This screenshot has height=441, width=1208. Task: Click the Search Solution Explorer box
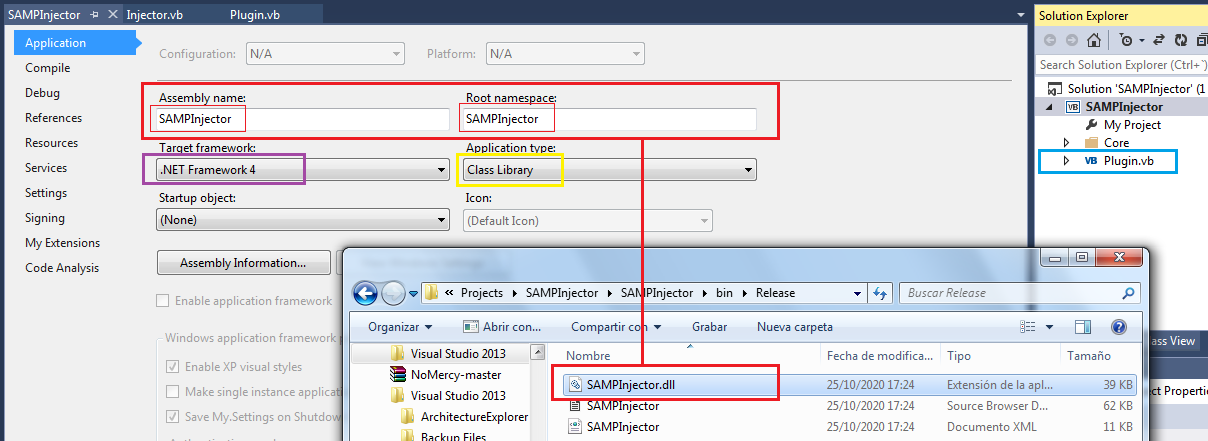pyautogui.click(x=1122, y=65)
